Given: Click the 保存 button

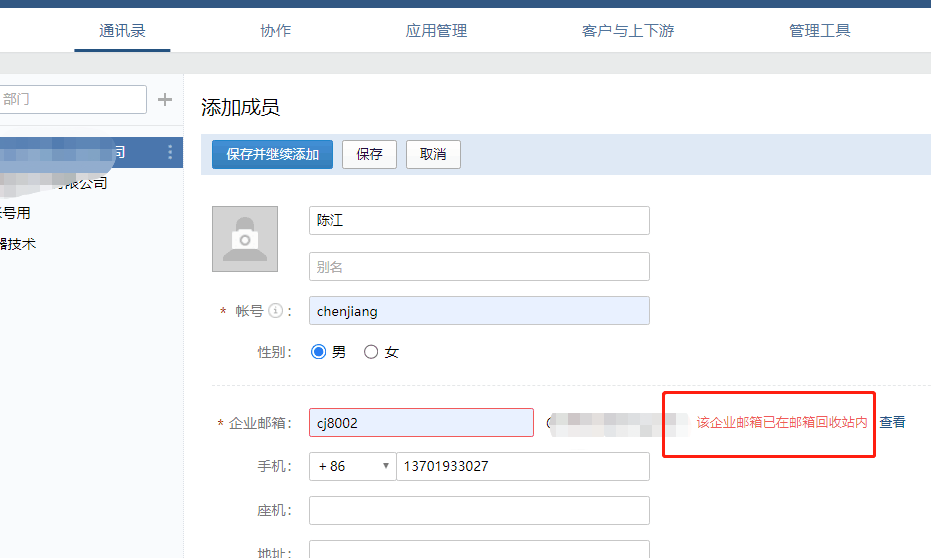Looking at the screenshot, I should coord(369,154).
